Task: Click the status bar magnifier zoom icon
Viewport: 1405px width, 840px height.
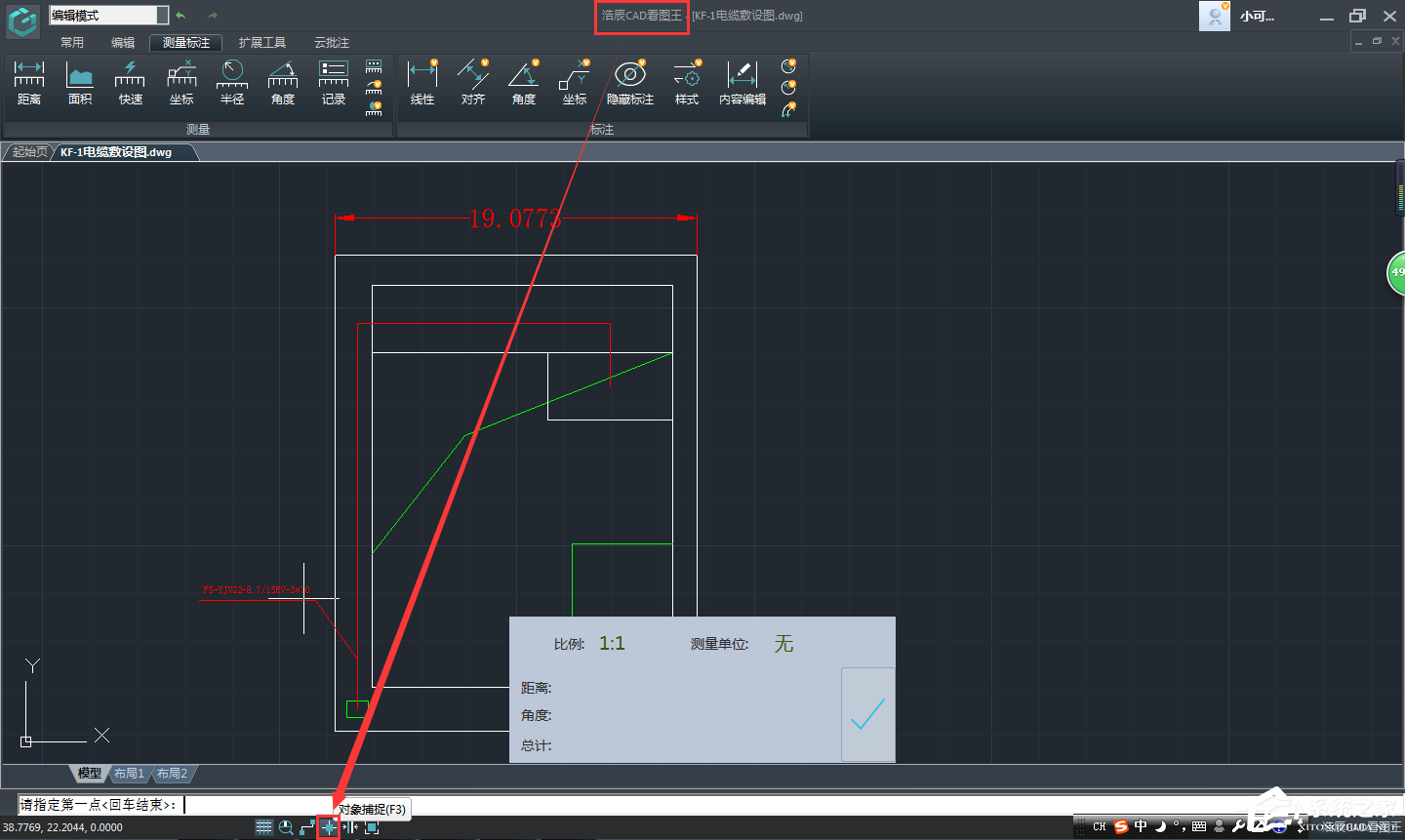Action: click(286, 827)
